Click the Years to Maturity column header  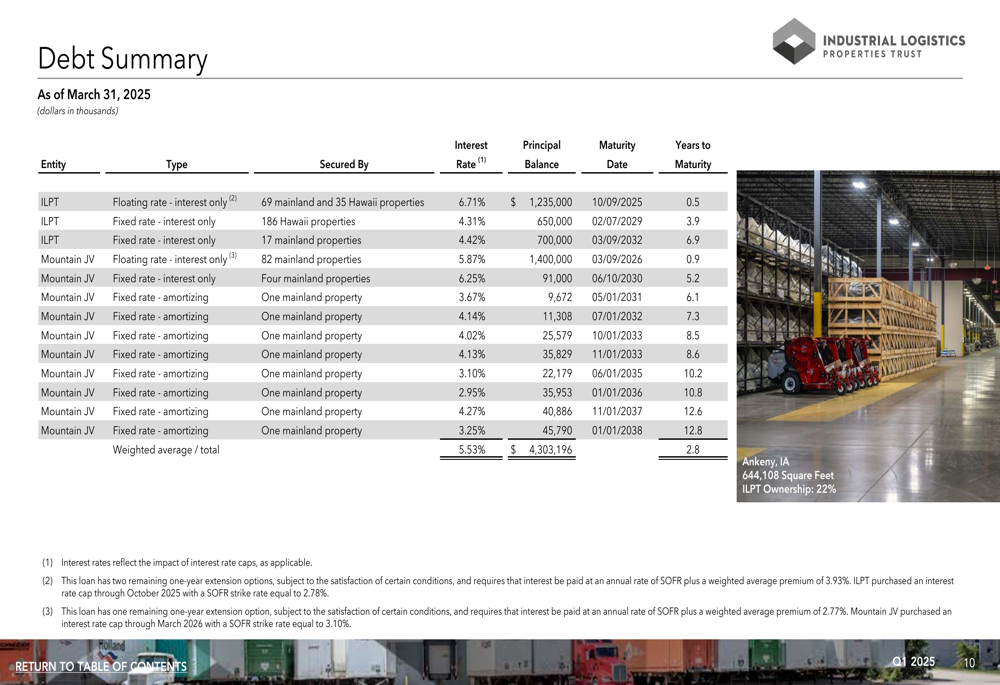point(693,155)
